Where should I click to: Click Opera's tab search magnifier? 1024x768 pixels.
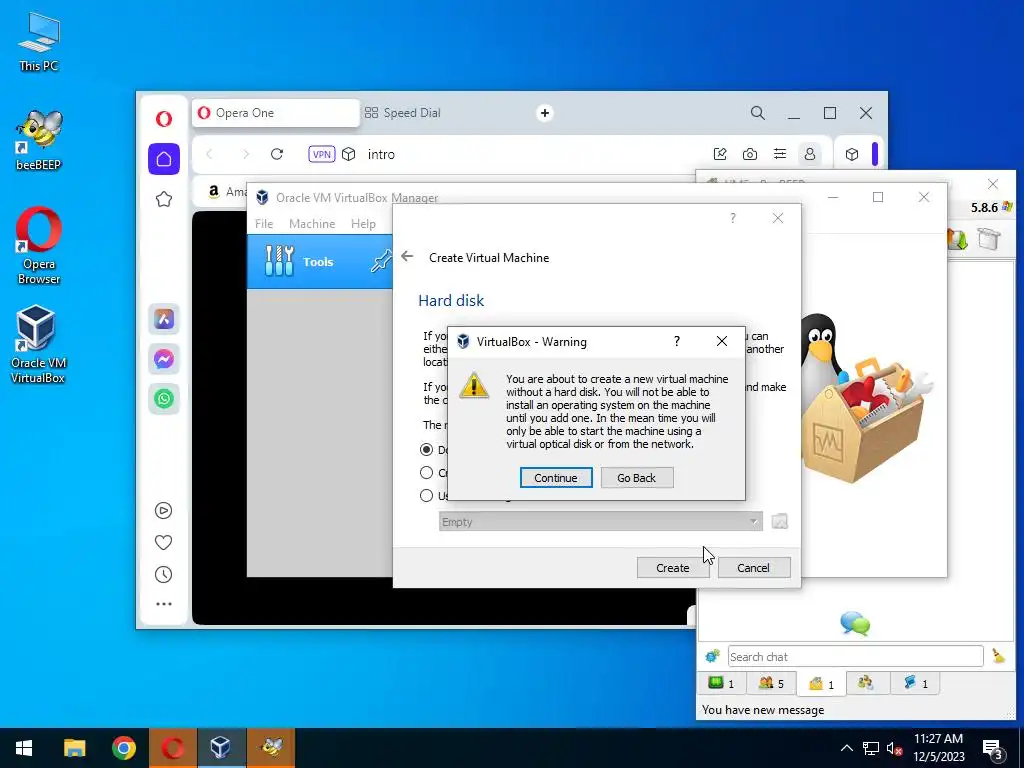[x=758, y=113]
